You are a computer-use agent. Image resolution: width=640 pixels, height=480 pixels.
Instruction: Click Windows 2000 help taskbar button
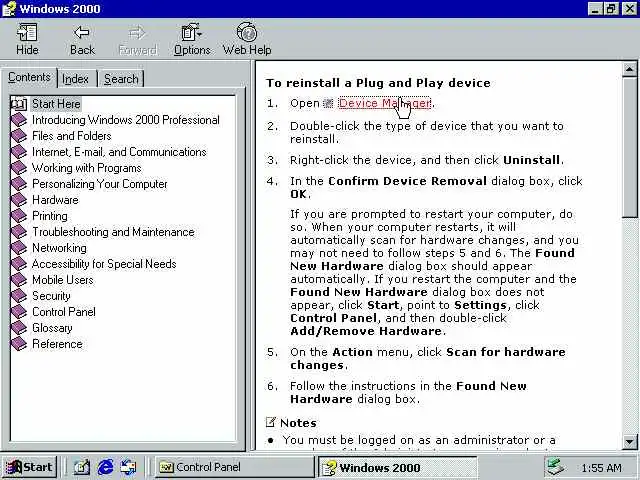[x=397, y=468]
